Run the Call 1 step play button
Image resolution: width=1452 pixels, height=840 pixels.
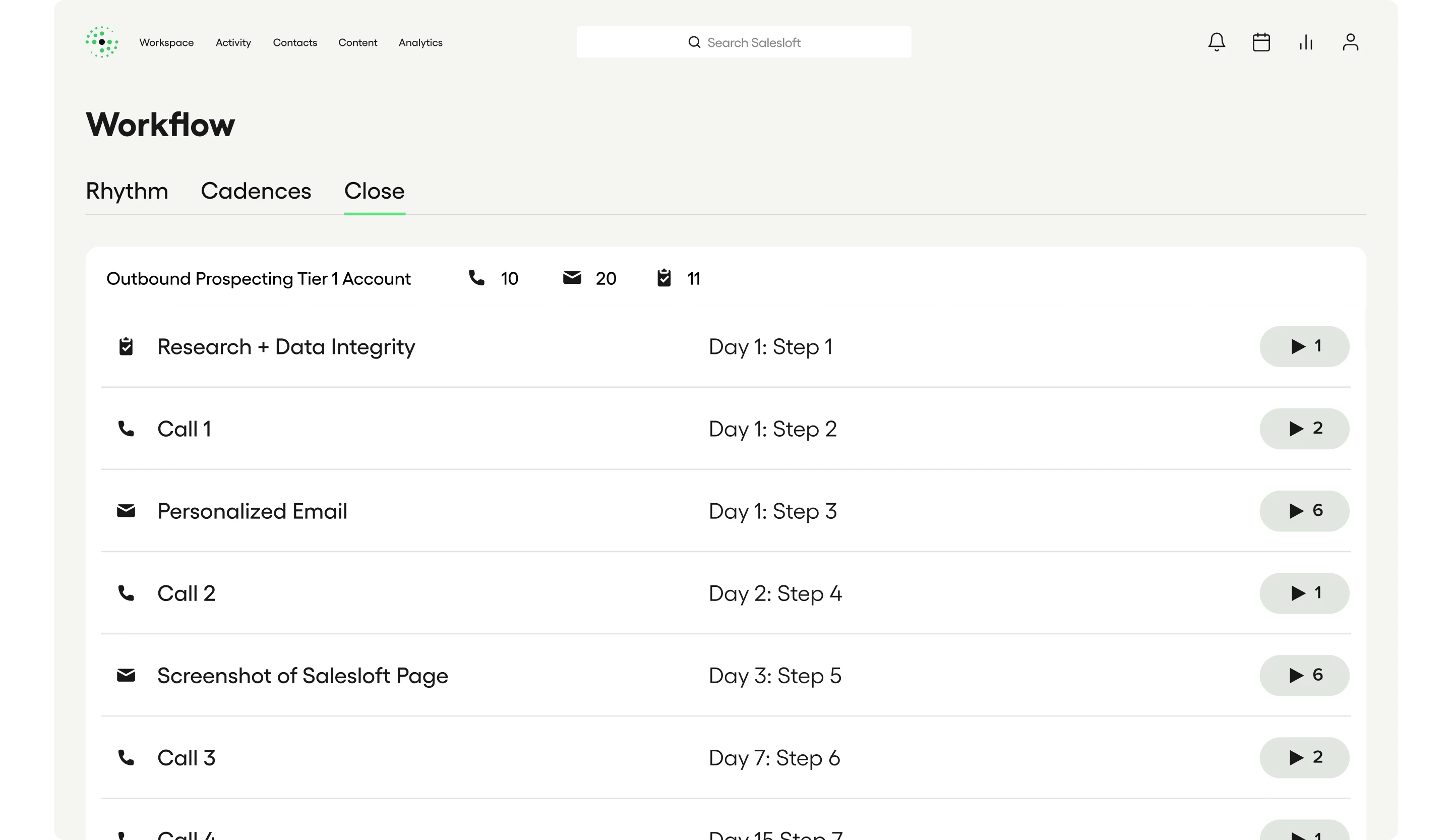click(1304, 429)
